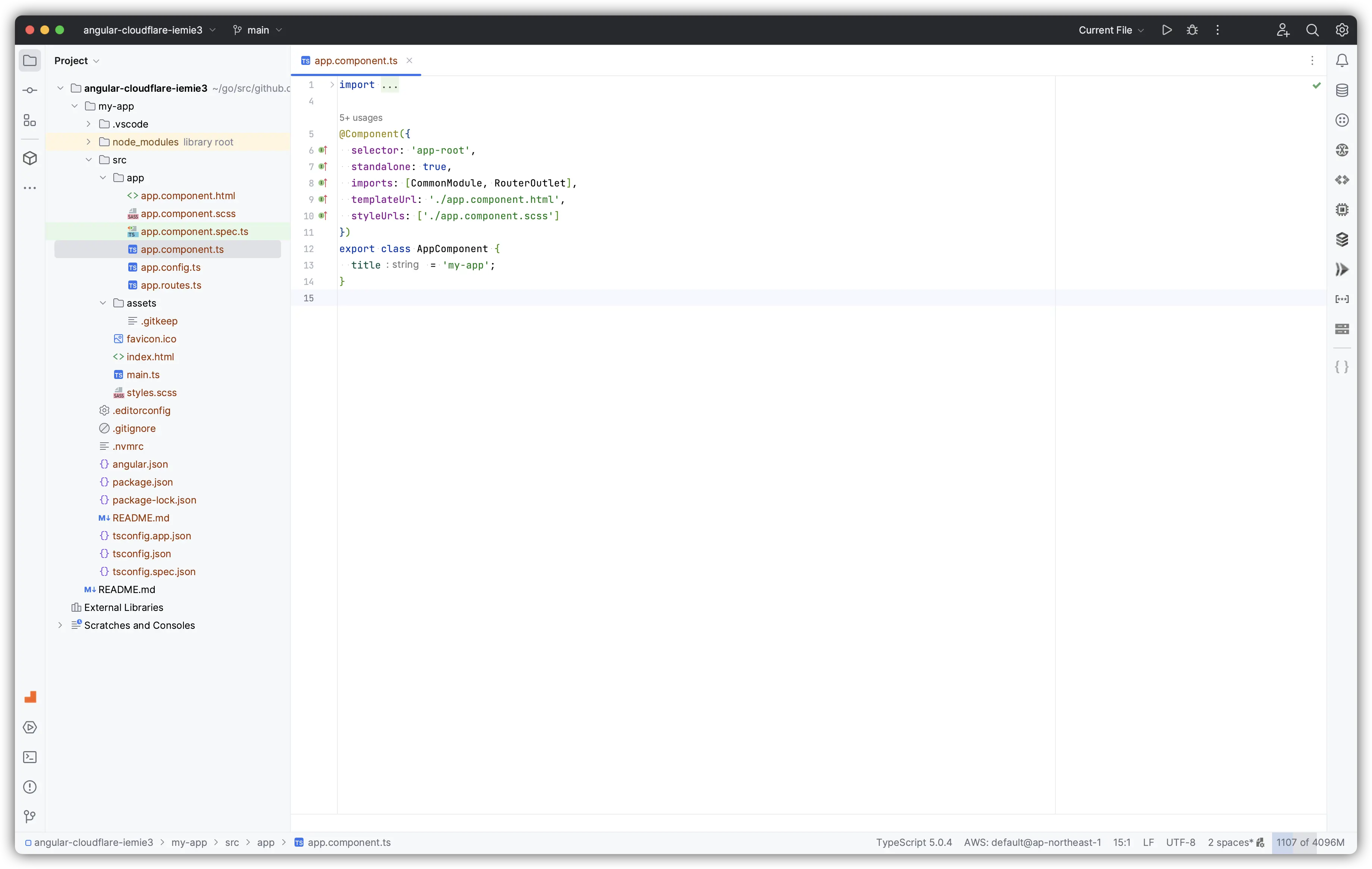This screenshot has height=869, width=1372.
Task: Open the Terminal tool window
Action: [29, 757]
